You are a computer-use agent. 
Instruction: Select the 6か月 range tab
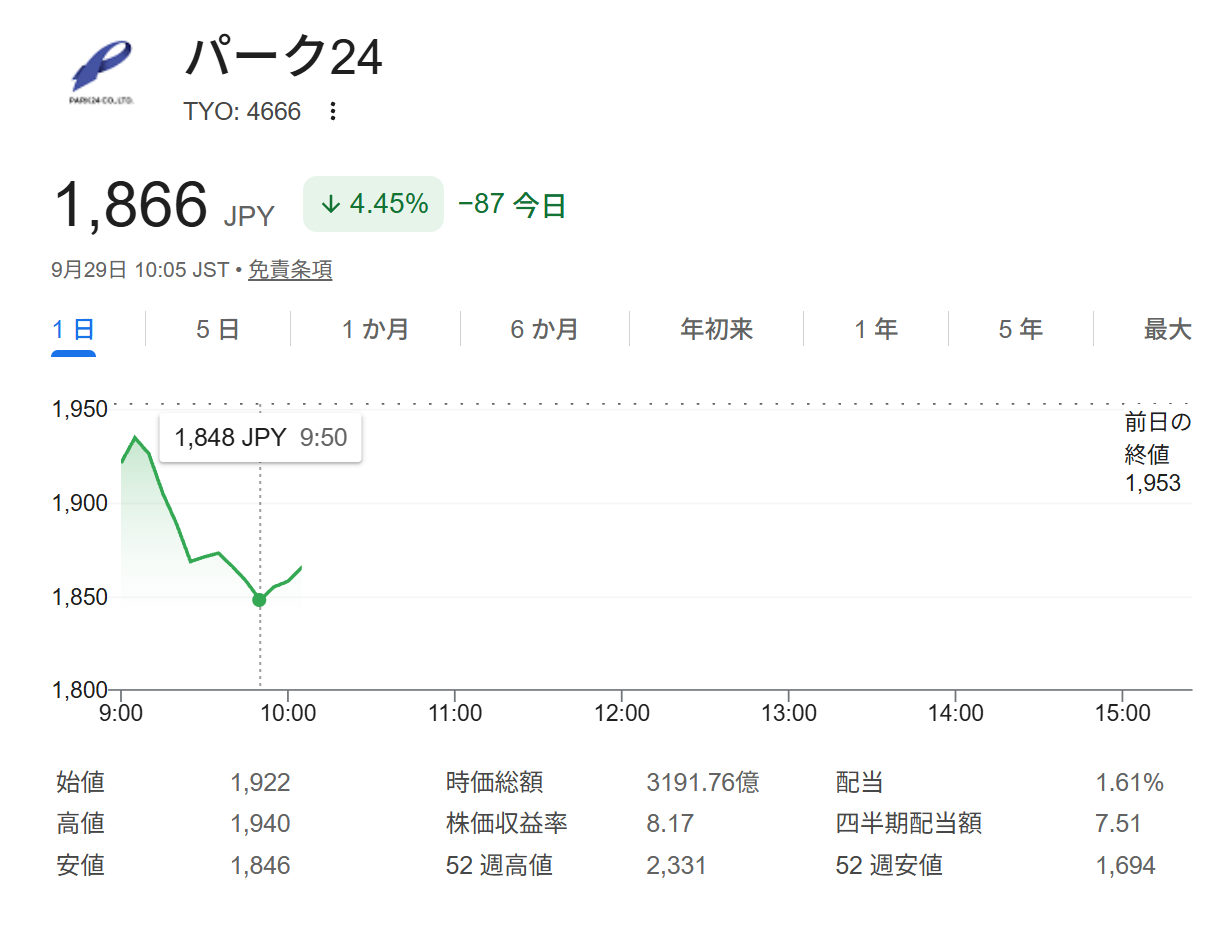click(x=544, y=329)
